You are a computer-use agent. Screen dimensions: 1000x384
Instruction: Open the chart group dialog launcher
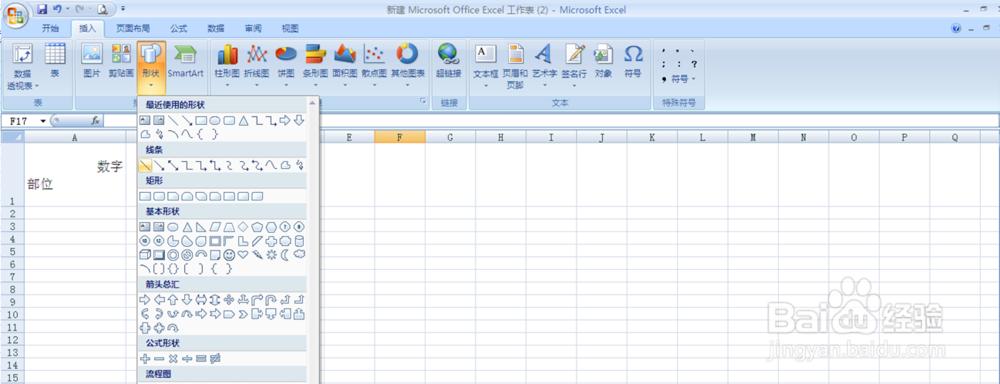coord(422,102)
